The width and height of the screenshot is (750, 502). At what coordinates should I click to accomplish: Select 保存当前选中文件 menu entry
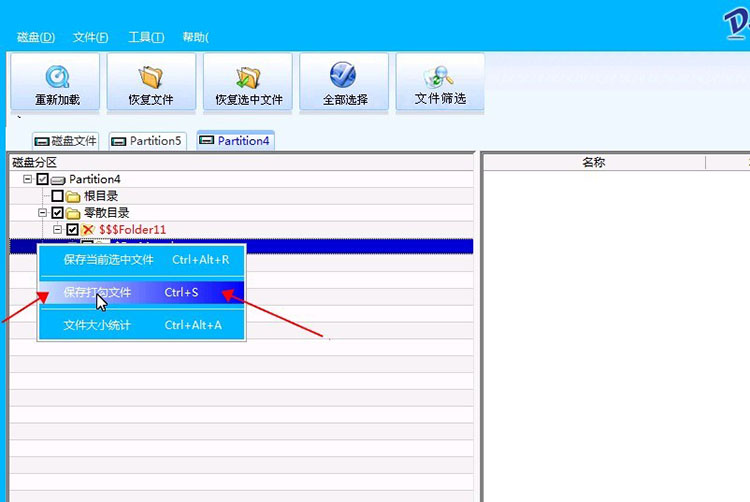(142, 260)
